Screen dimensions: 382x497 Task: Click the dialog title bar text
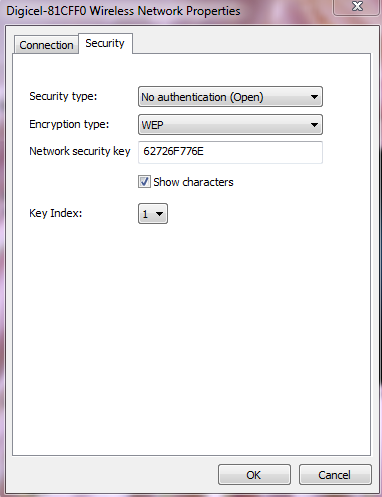pos(123,11)
